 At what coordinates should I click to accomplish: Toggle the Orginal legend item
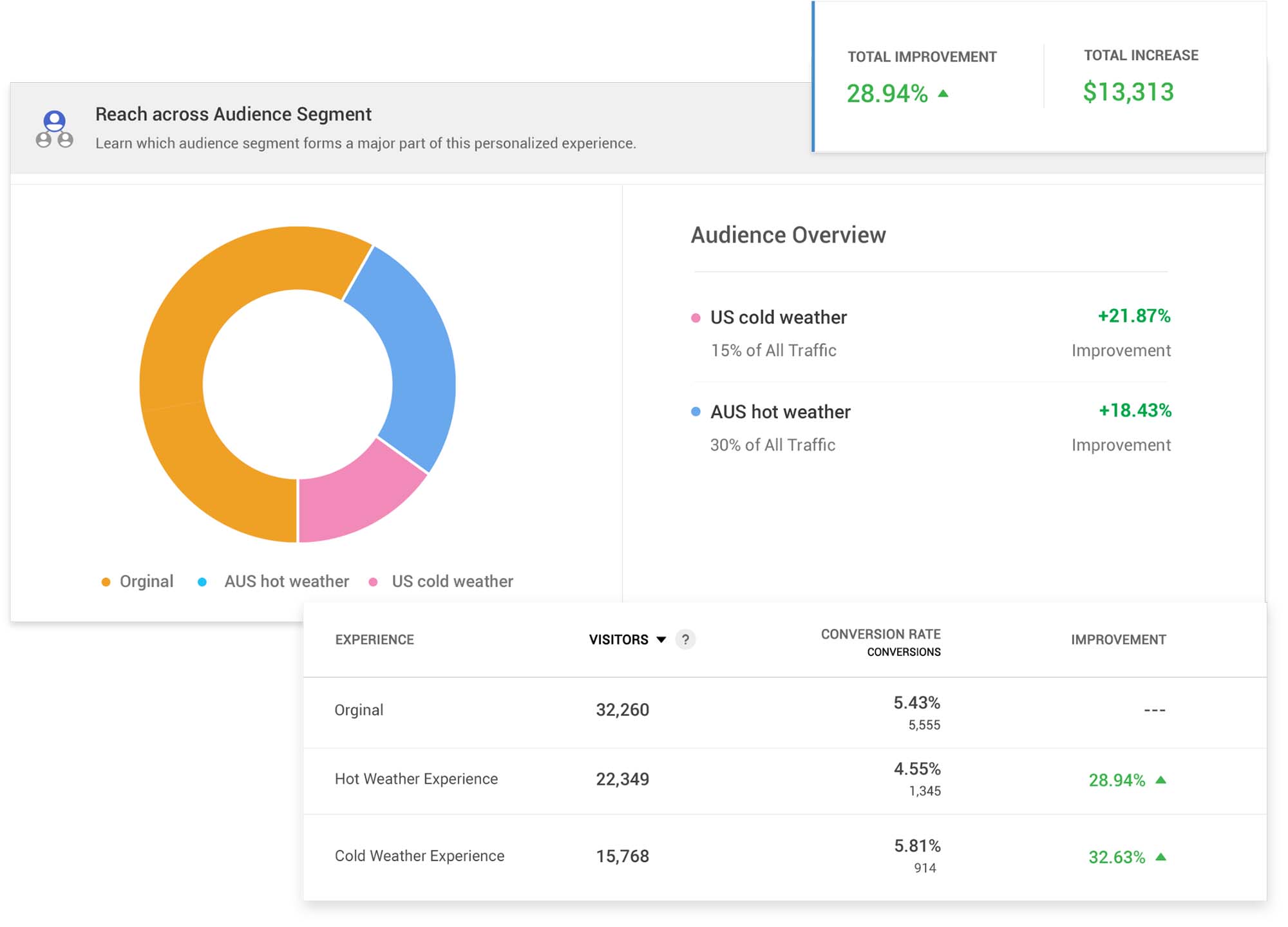(x=138, y=581)
